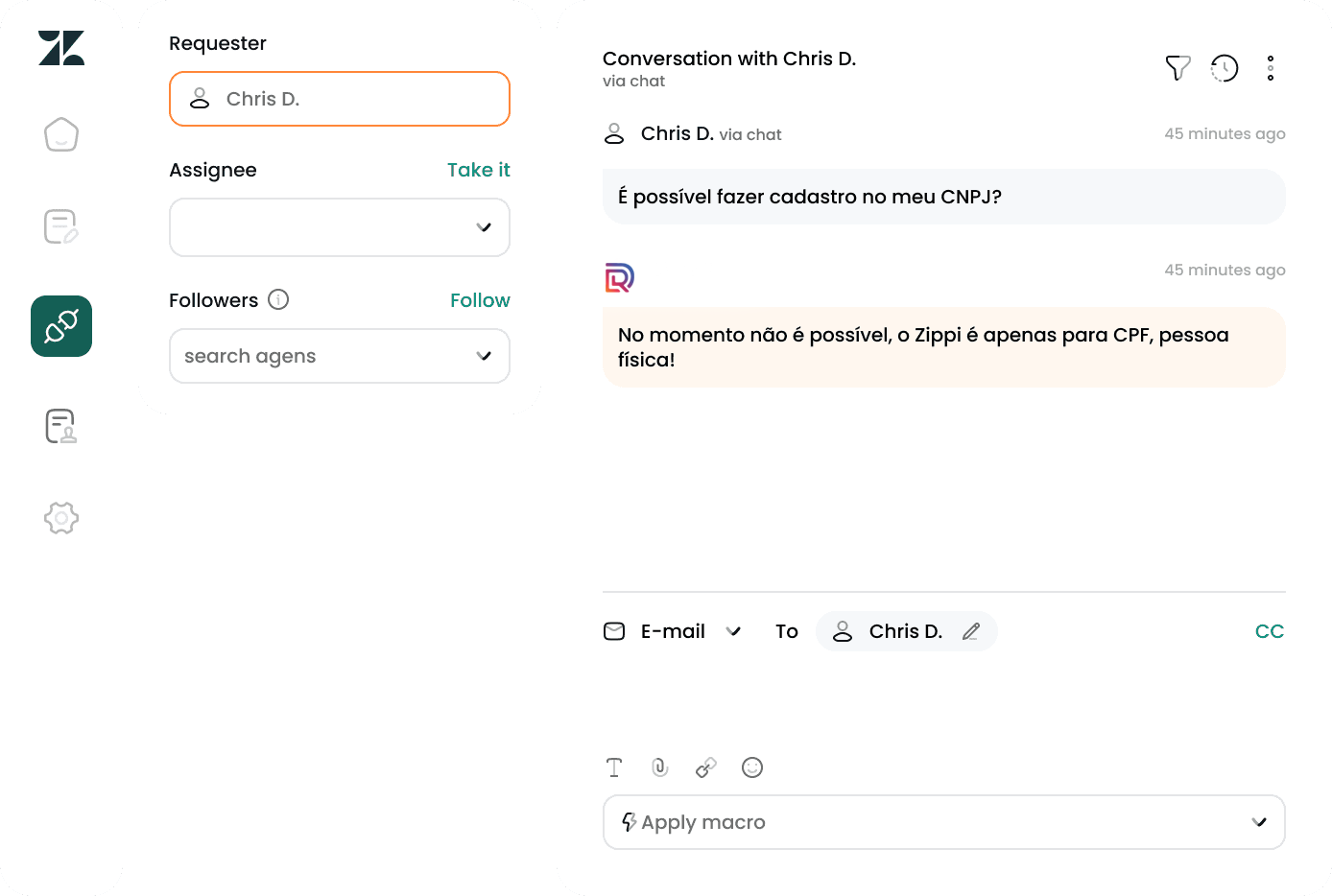The width and height of the screenshot is (1332, 896).
Task: Open the Apply macro dropdown
Action: click(x=944, y=822)
